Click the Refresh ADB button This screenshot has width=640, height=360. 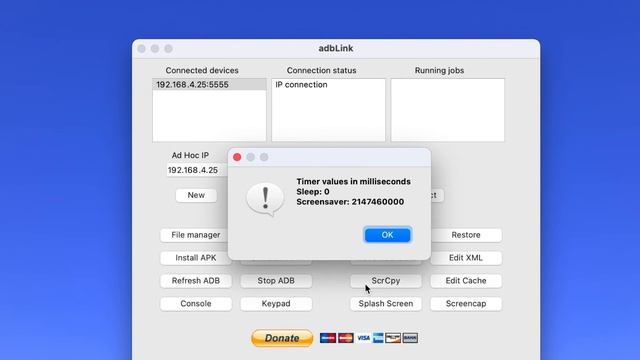pos(196,280)
